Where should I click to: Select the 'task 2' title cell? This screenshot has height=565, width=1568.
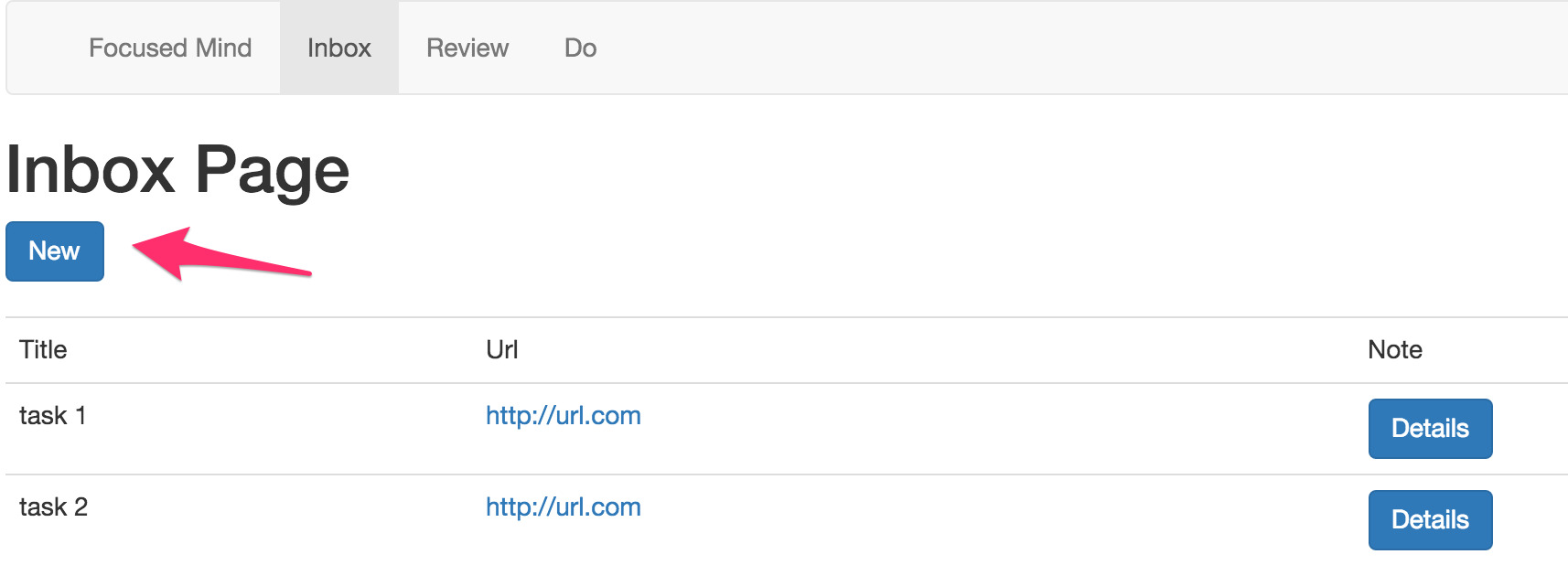click(x=53, y=507)
